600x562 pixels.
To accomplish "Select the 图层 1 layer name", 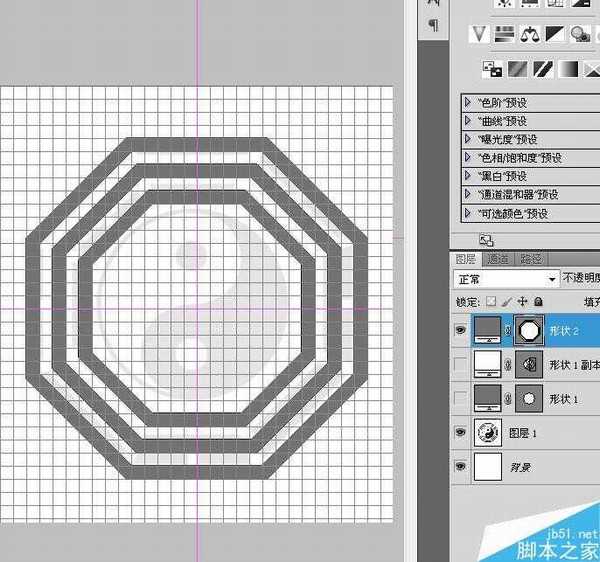I will pyautogui.click(x=522, y=433).
